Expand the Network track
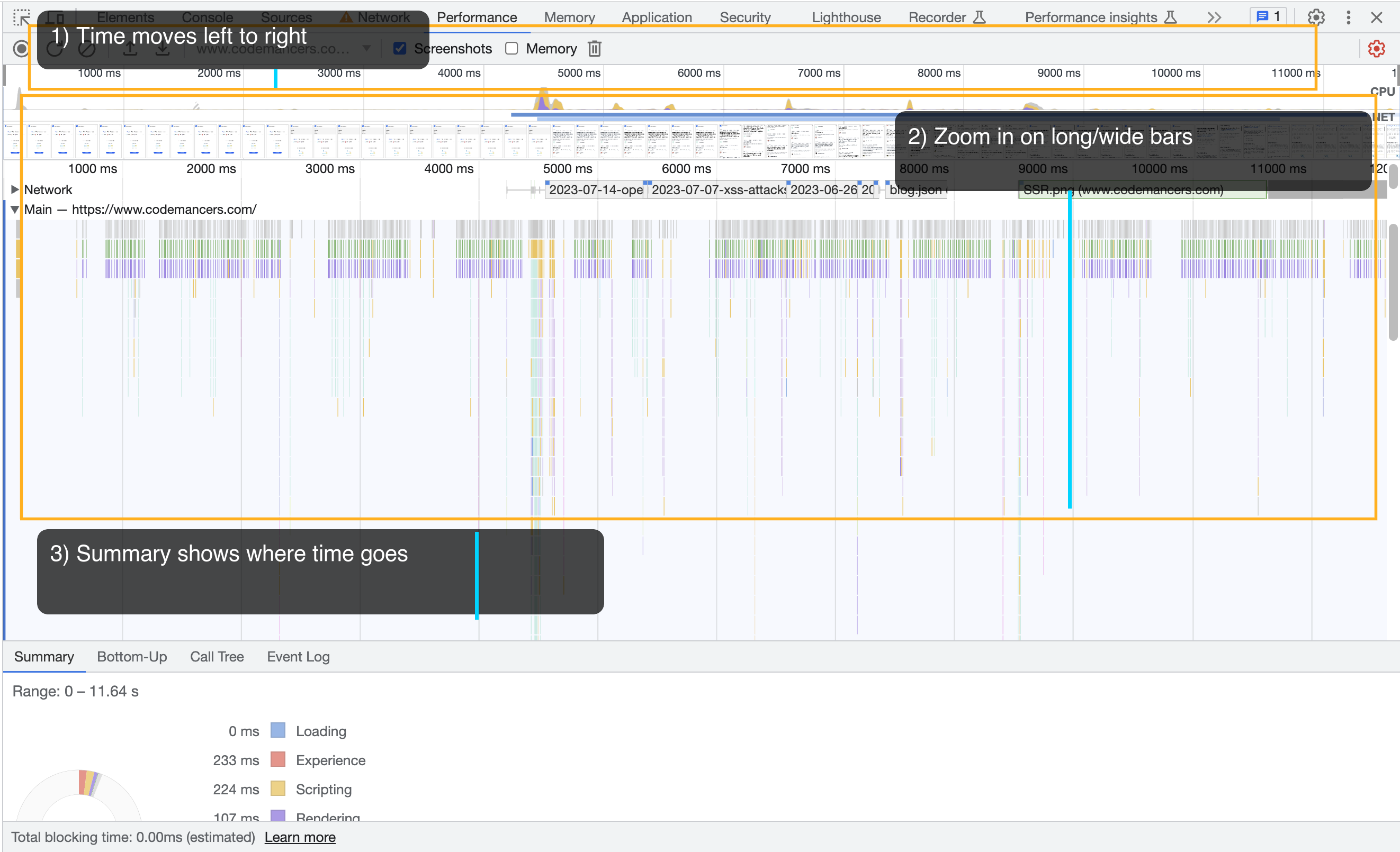This screenshot has width=1400, height=852. (x=15, y=189)
